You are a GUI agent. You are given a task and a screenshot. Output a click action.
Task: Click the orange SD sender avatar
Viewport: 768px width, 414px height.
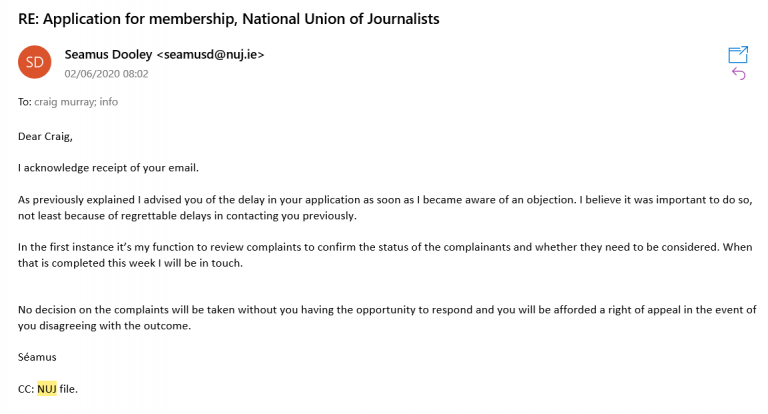pos(34,63)
